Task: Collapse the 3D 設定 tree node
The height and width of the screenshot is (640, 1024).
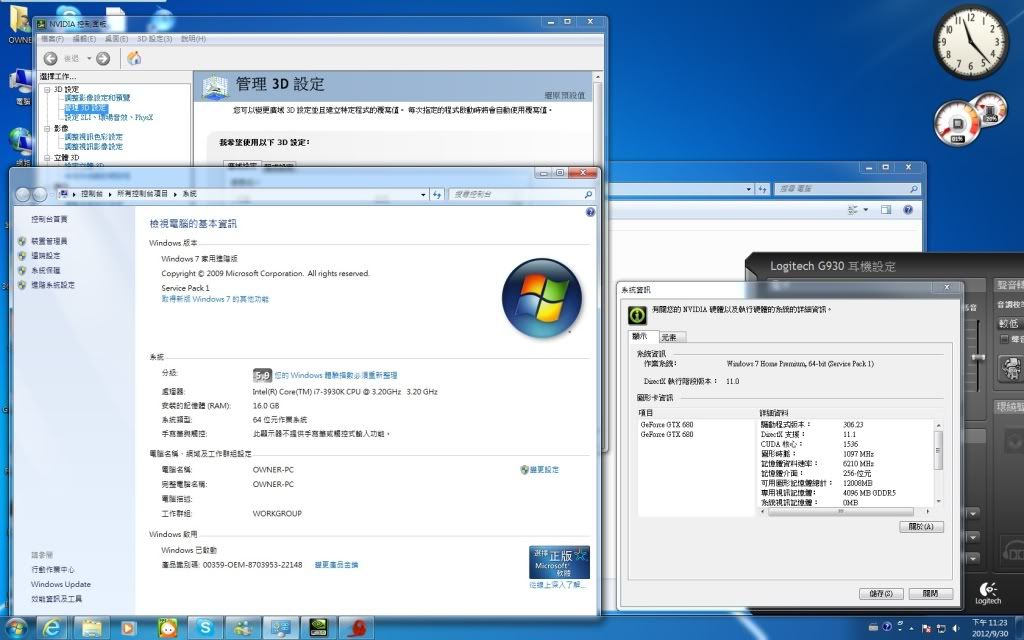Action: (x=45, y=89)
